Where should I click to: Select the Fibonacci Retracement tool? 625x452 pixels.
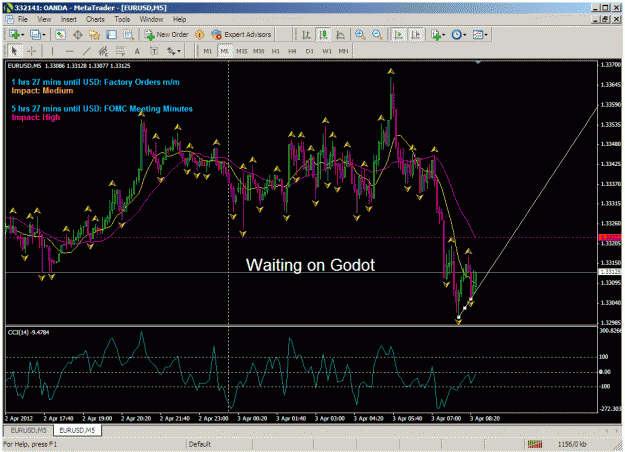point(120,51)
